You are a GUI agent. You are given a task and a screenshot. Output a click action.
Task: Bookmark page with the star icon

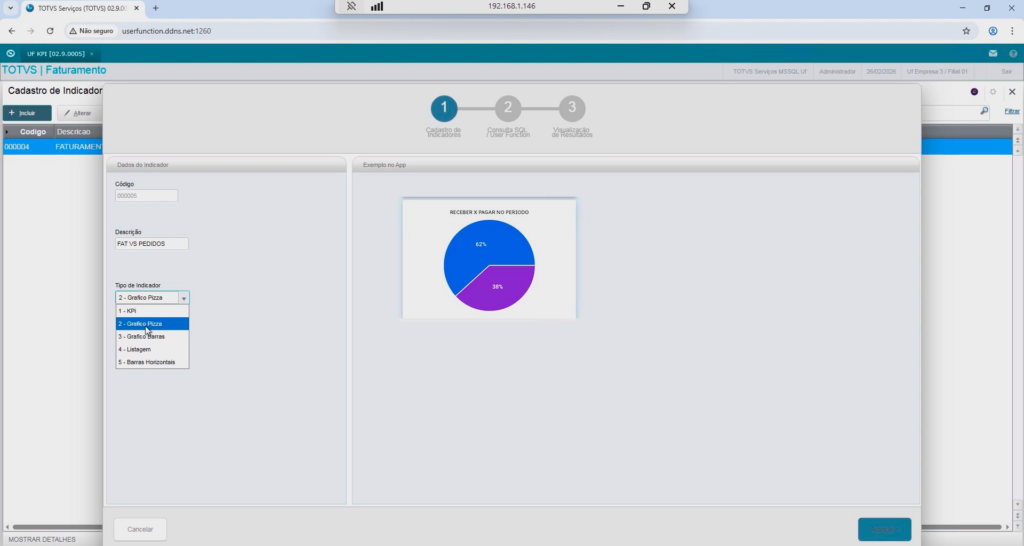tap(966, 31)
